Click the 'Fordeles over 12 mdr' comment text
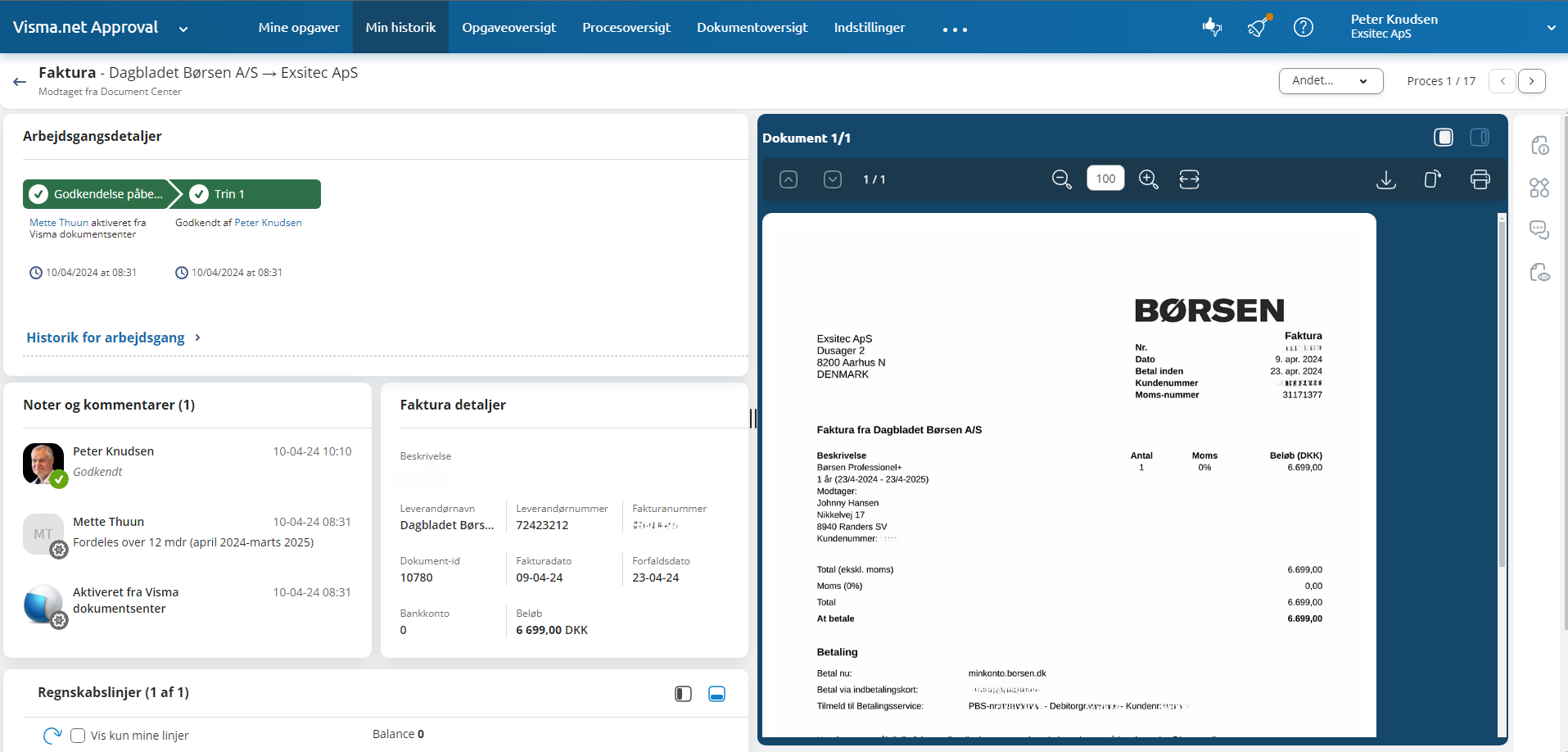Viewport: 1568px width, 752px height. pos(193,542)
